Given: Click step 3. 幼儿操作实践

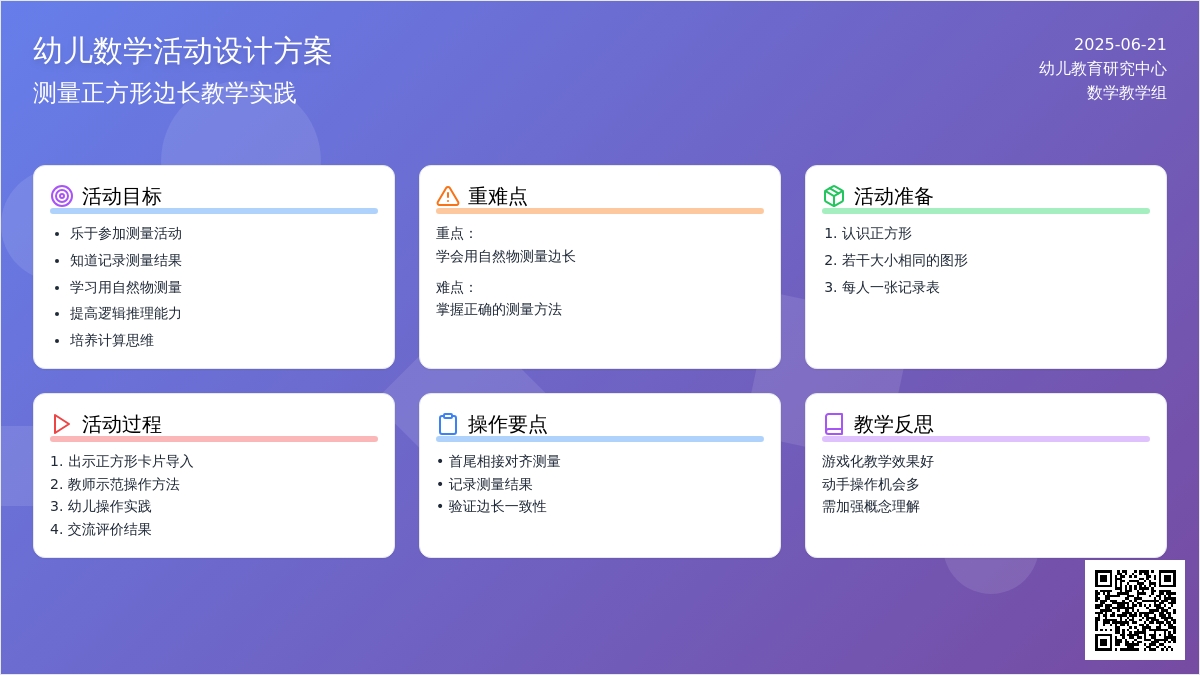Looking at the screenshot, I should 101,506.
